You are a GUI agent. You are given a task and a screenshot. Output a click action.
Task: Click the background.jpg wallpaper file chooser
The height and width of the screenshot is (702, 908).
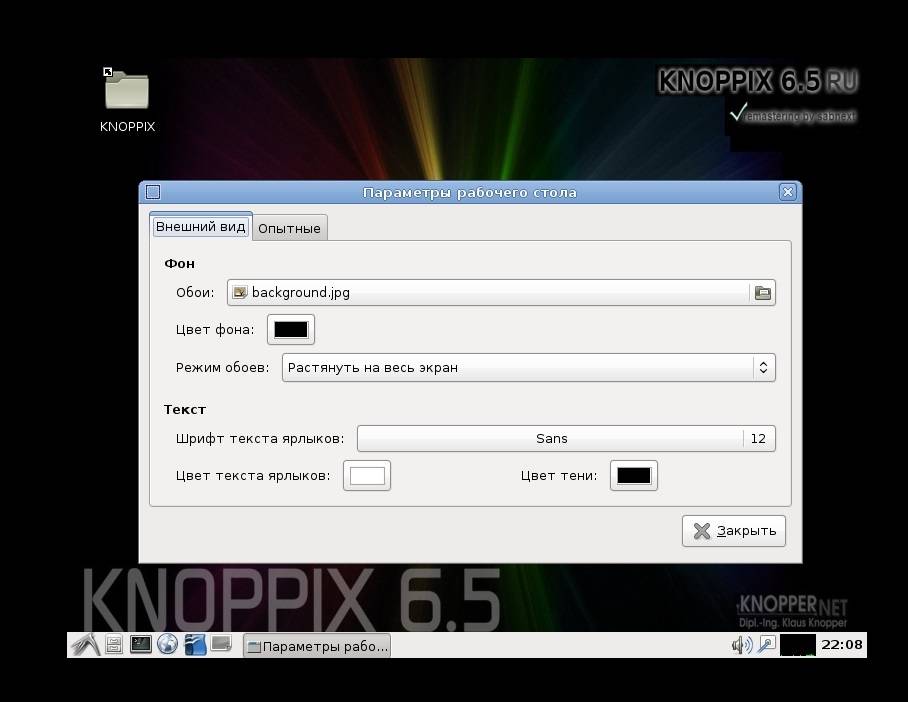(501, 292)
